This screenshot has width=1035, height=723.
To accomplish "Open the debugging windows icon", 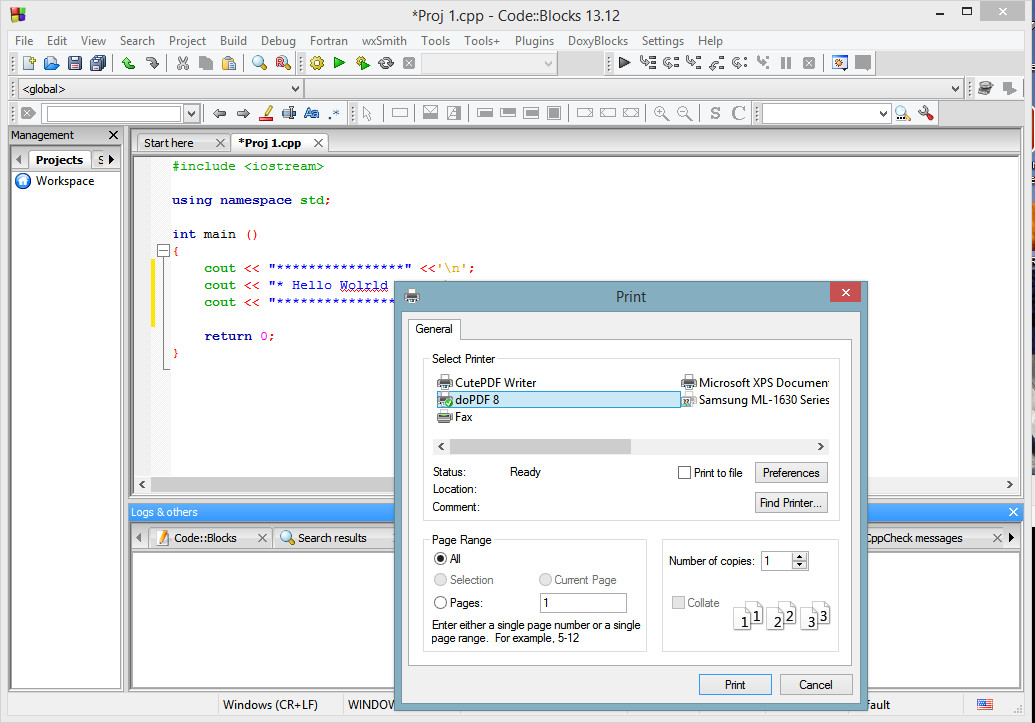I will click(840, 63).
